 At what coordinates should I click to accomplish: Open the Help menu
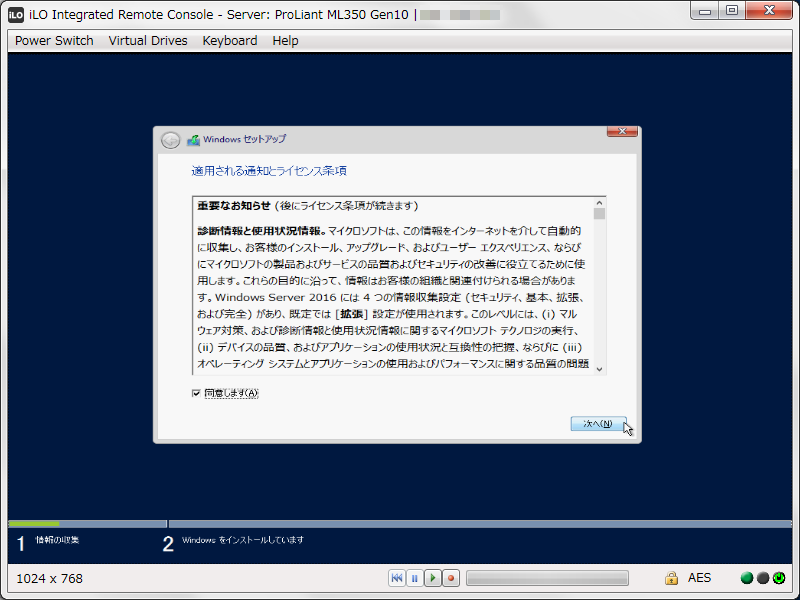point(285,40)
